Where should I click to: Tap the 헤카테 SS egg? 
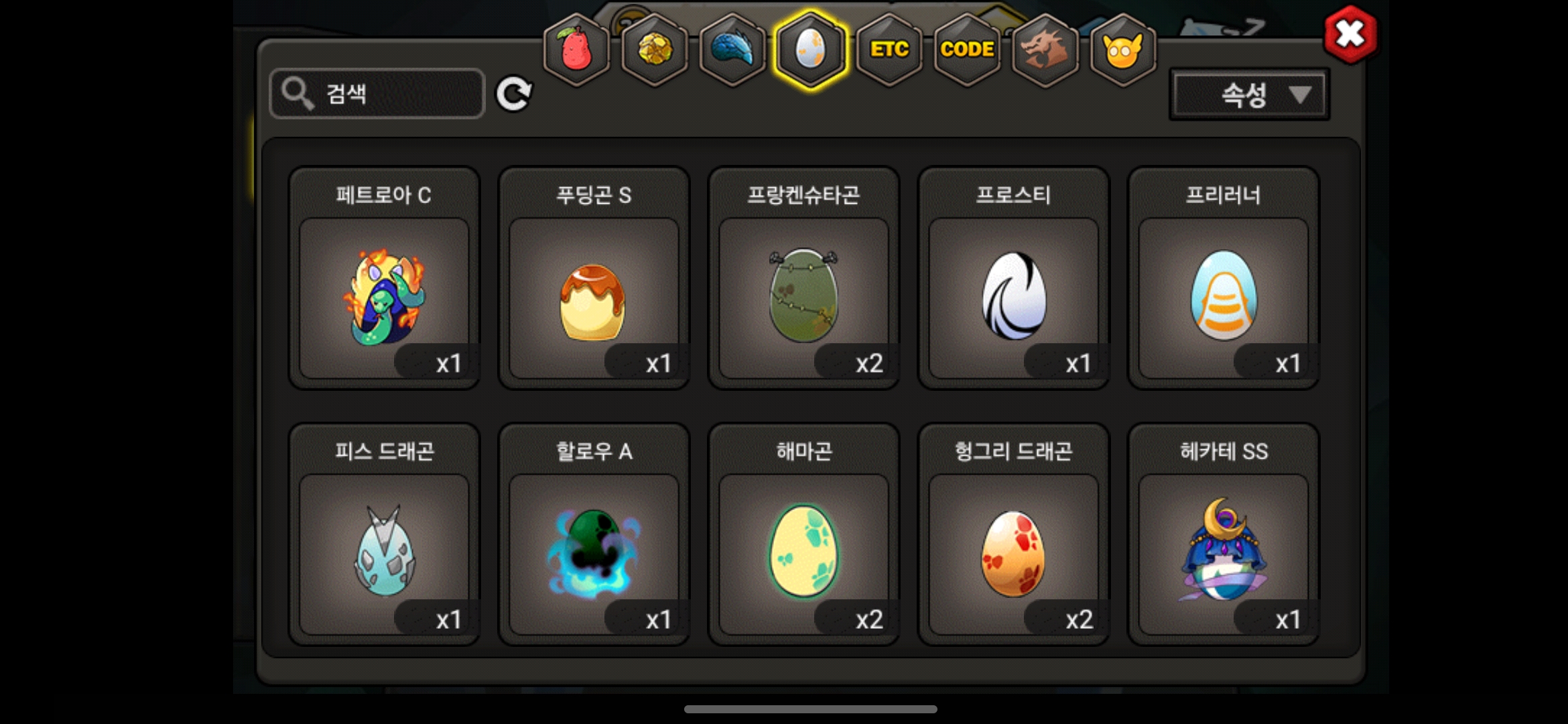pyautogui.click(x=1224, y=534)
